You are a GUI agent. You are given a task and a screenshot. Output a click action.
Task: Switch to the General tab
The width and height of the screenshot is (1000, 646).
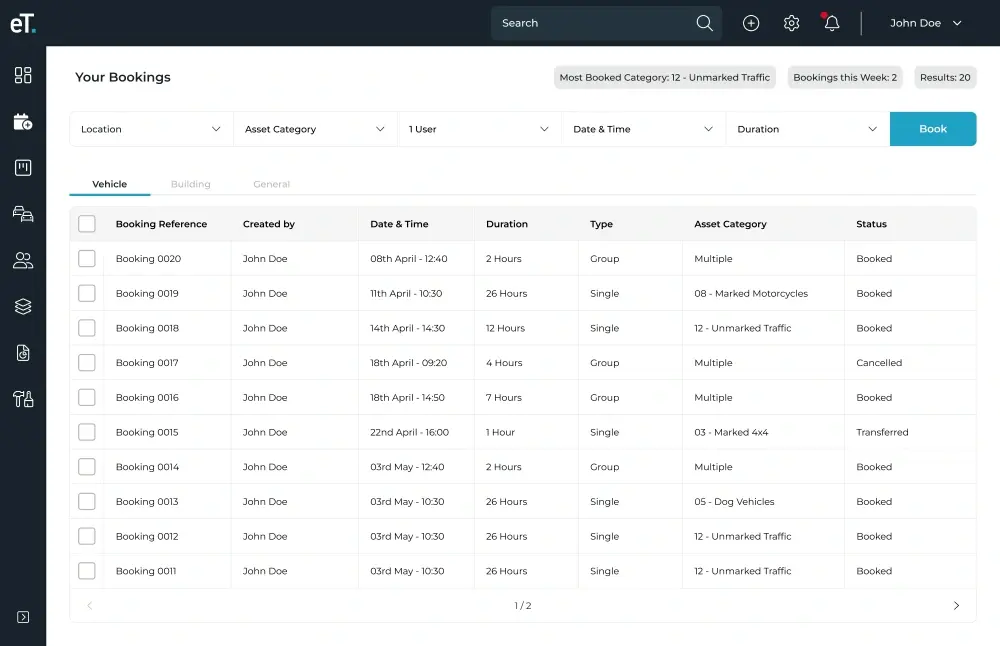(271, 184)
